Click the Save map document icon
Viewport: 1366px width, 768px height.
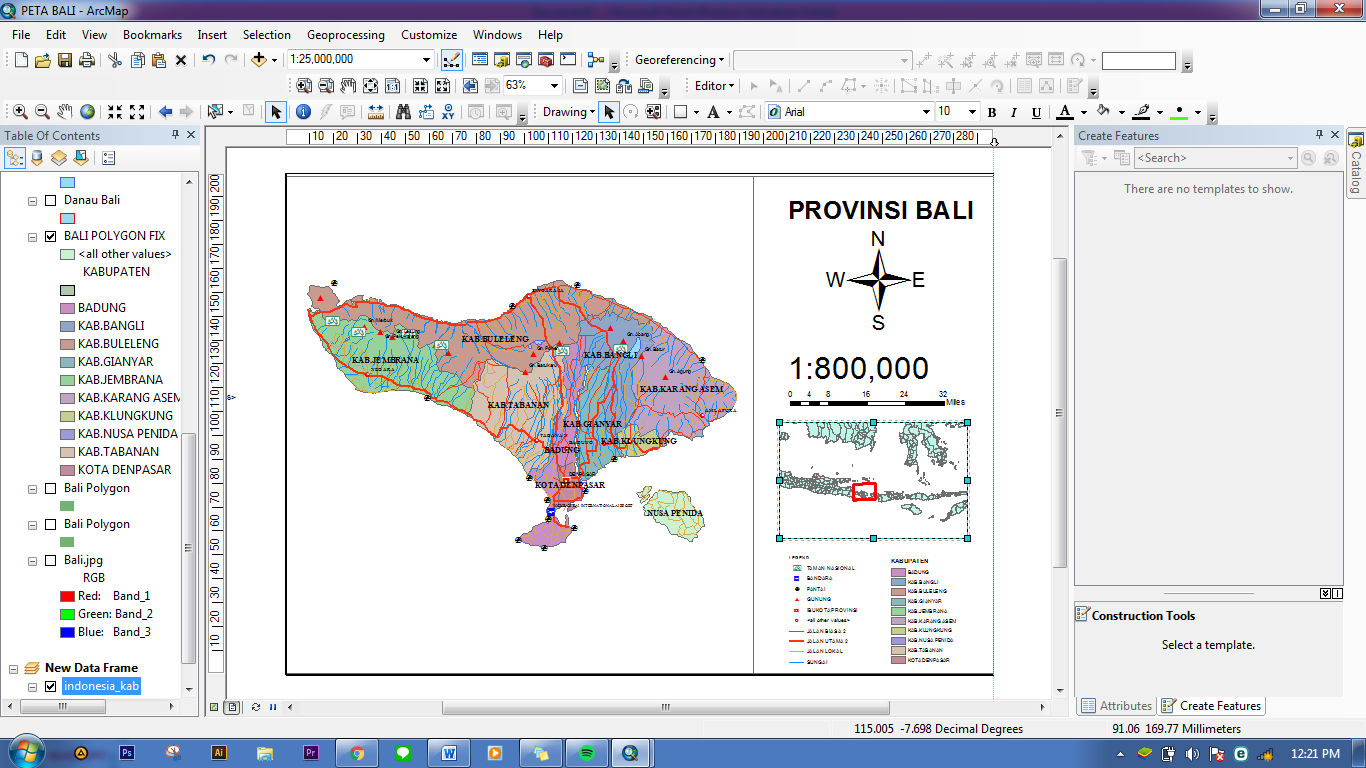click(65, 60)
